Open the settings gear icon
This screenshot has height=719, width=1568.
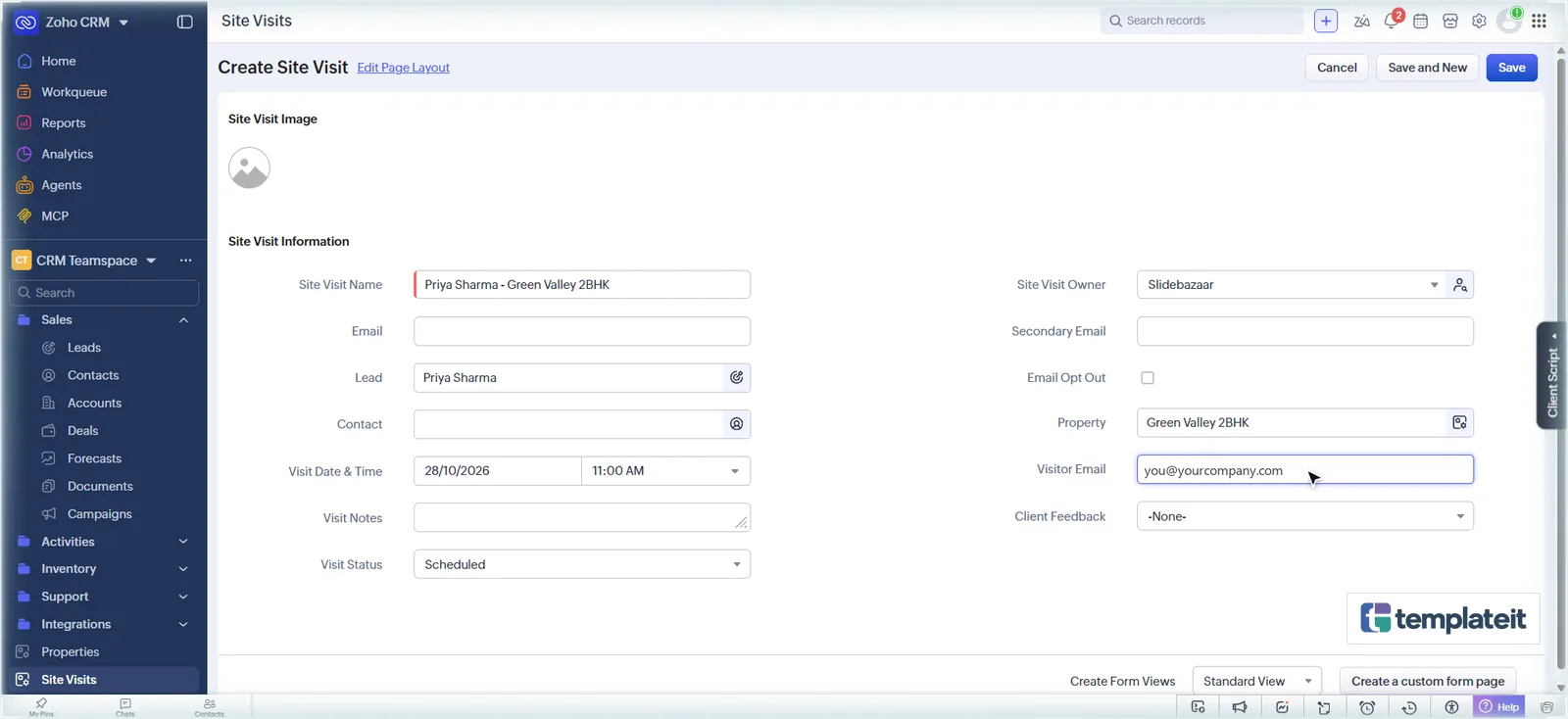[1479, 21]
